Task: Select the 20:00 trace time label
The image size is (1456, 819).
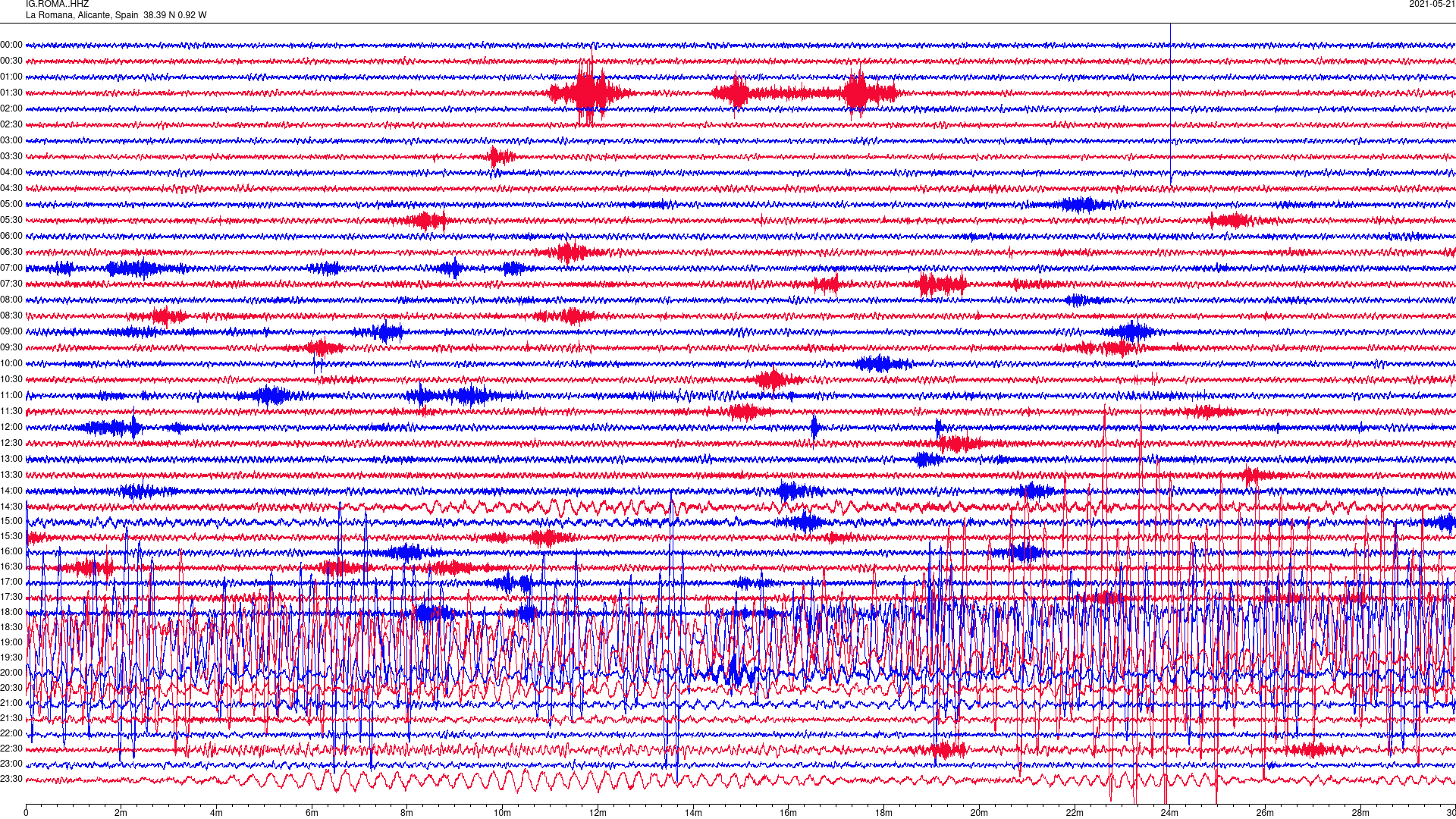Action: pyautogui.click(x=11, y=673)
